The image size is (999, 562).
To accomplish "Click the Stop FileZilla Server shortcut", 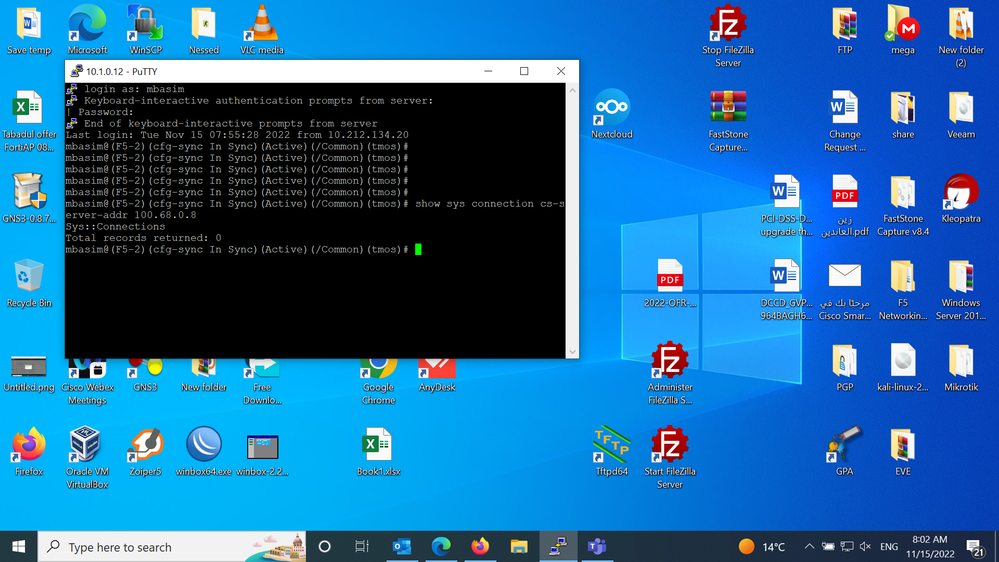I will point(728,24).
